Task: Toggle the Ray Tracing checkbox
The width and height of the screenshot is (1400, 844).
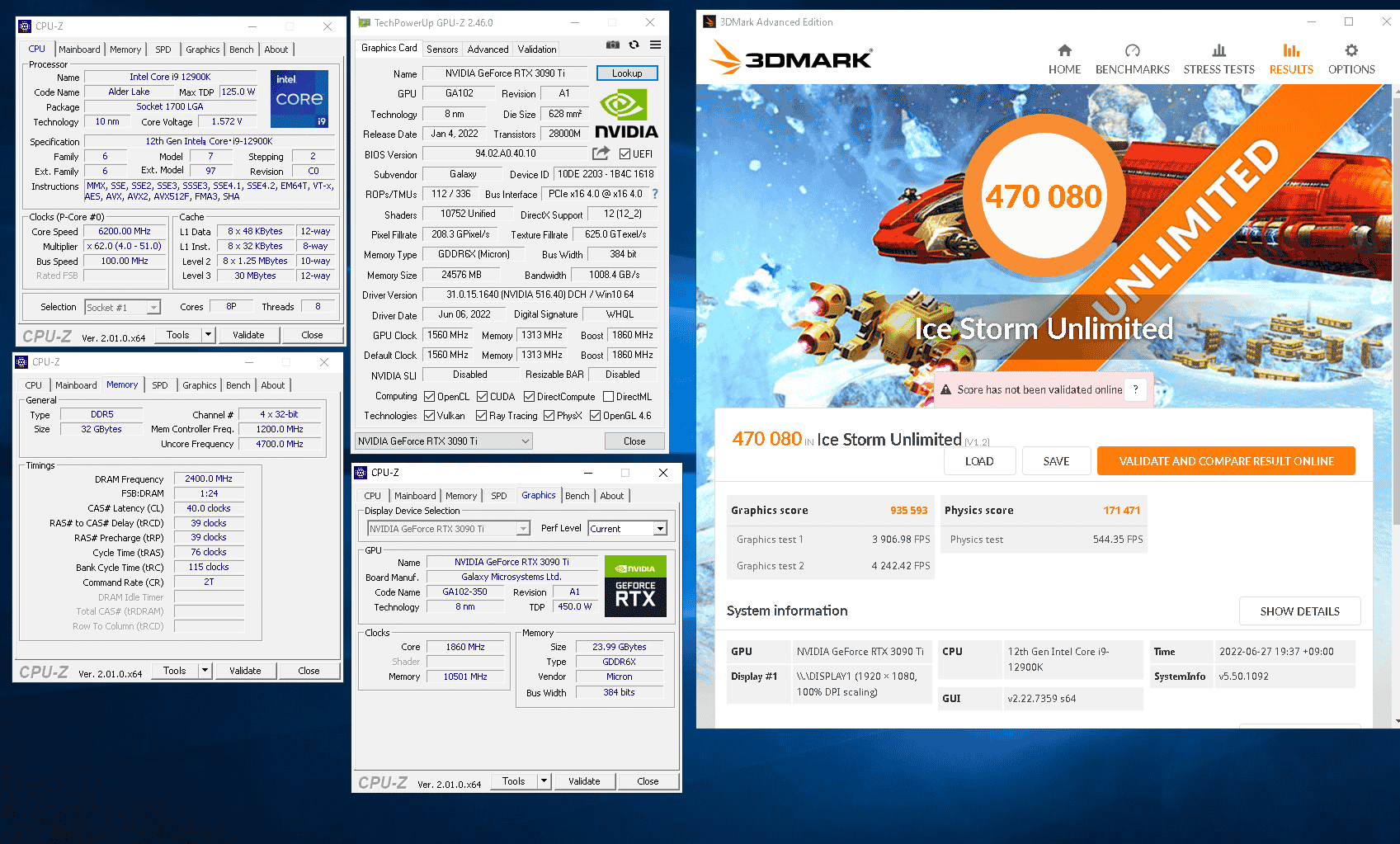Action: click(482, 416)
